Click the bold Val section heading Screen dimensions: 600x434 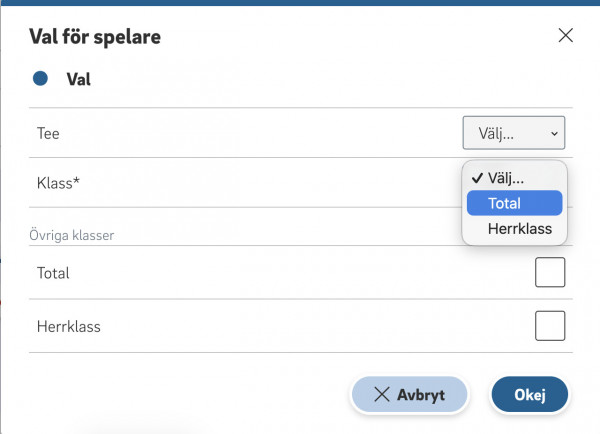78,78
